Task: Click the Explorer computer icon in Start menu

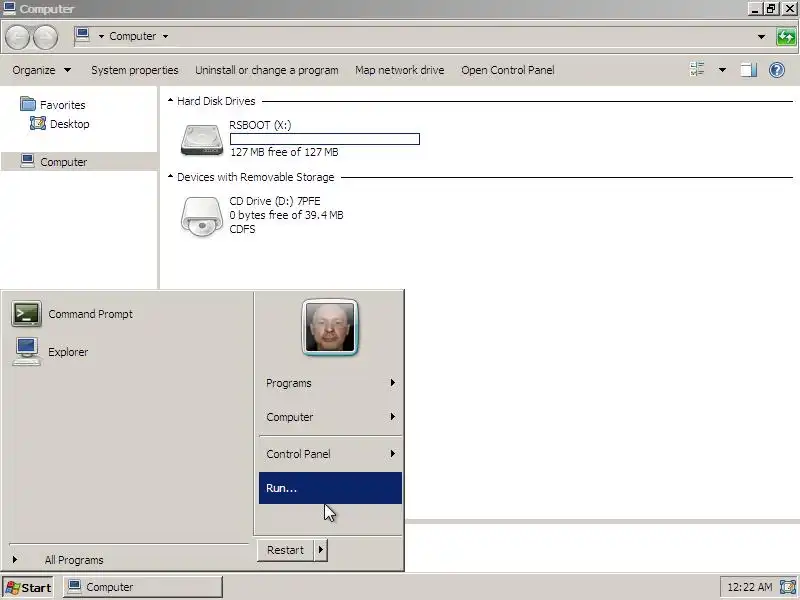Action: (x=26, y=352)
